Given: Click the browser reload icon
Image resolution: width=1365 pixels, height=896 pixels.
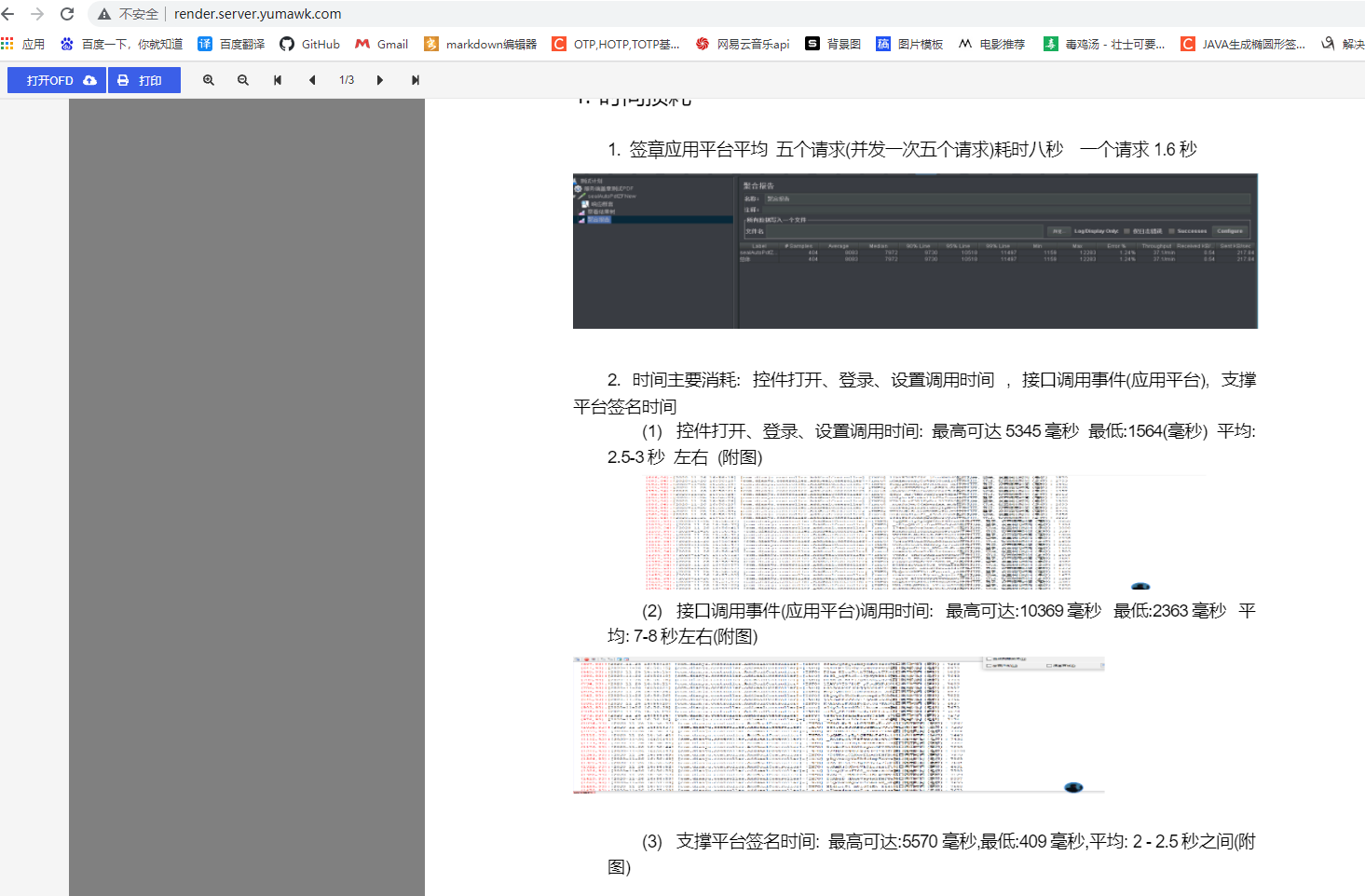Looking at the screenshot, I should pos(67,14).
